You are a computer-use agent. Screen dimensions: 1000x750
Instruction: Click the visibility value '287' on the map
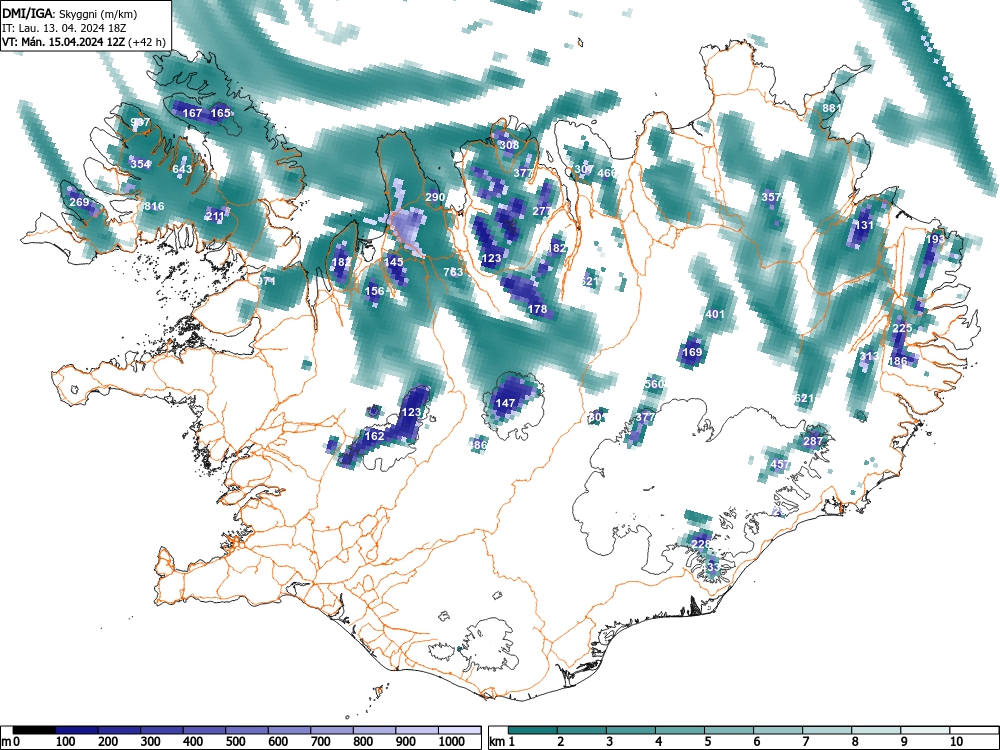coord(813,441)
